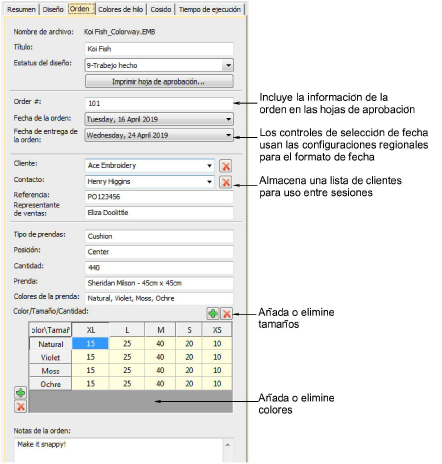This screenshot has width=442, height=464.
Task: Select the Natural row header
Action: (51, 344)
